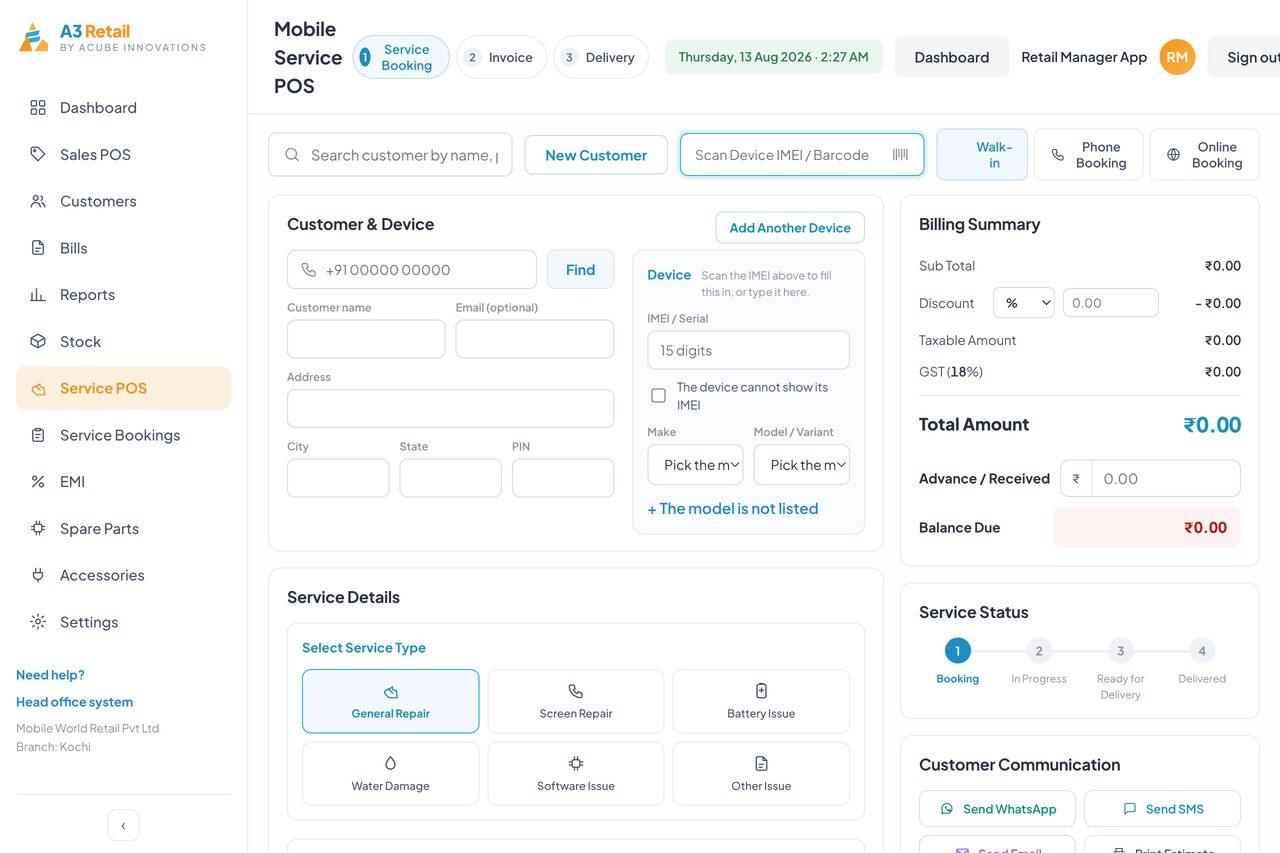Click the top bar Dashboard button
Screen dimensions: 1280x853
952,57
